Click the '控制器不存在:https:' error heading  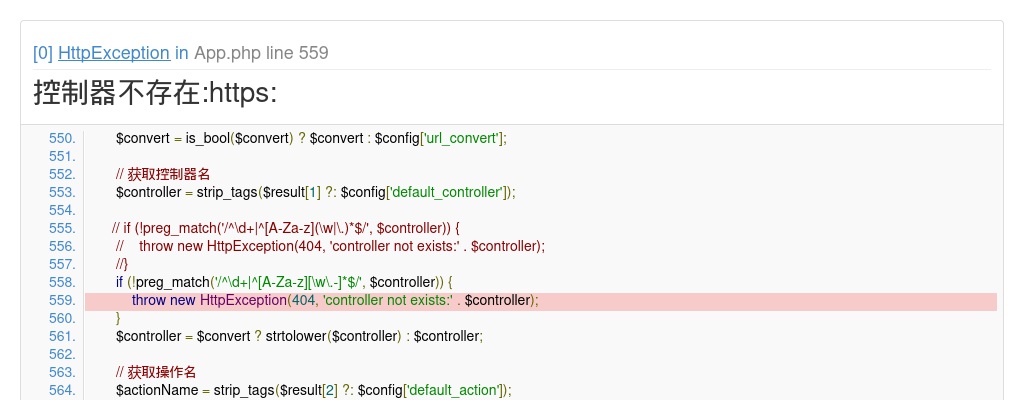tap(155, 94)
